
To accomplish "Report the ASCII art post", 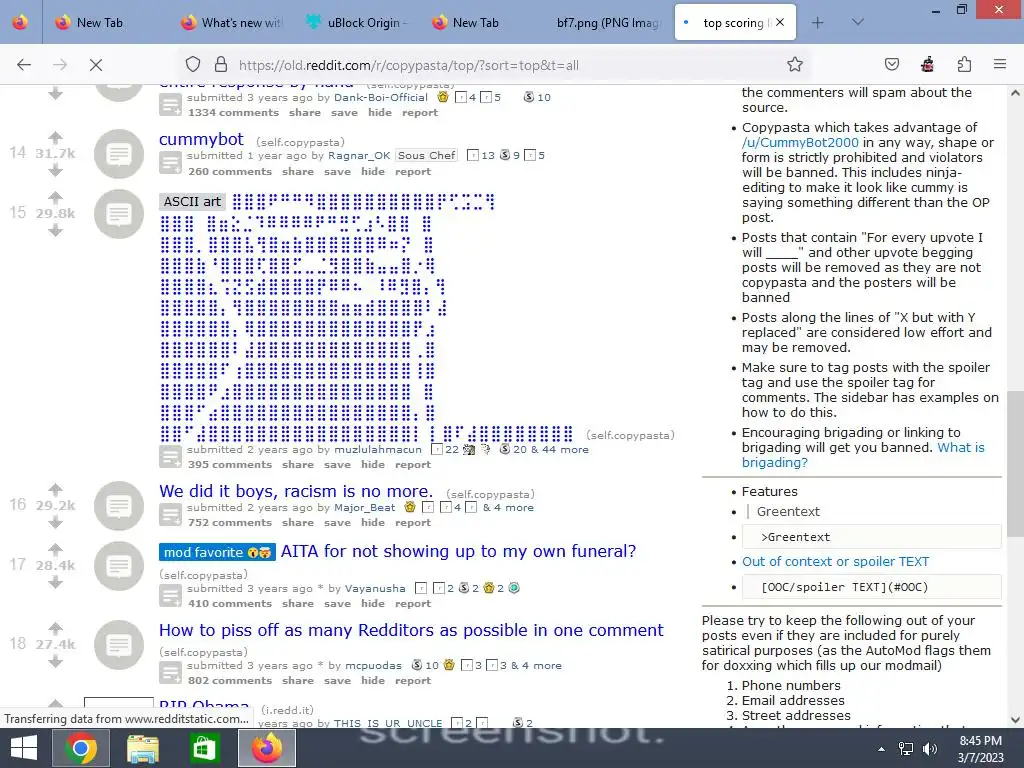I will (x=413, y=464).
